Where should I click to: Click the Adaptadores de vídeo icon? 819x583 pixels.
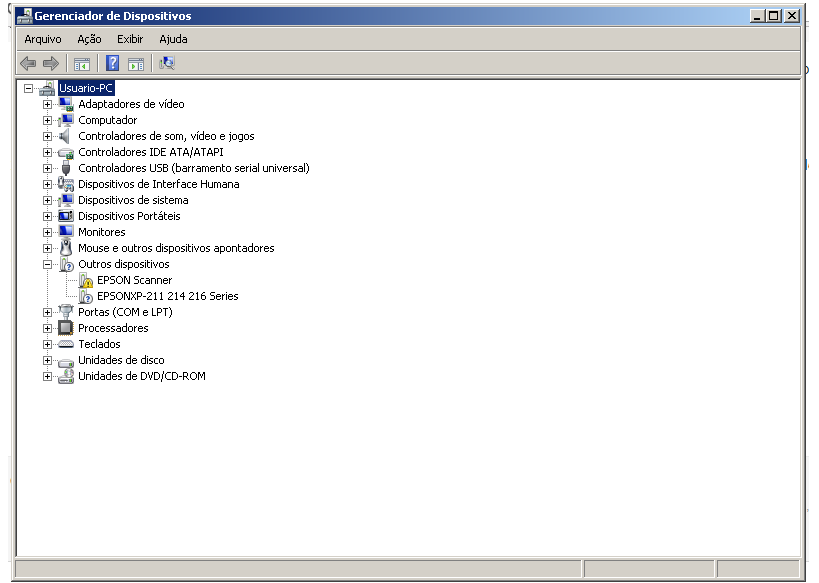[x=66, y=104]
